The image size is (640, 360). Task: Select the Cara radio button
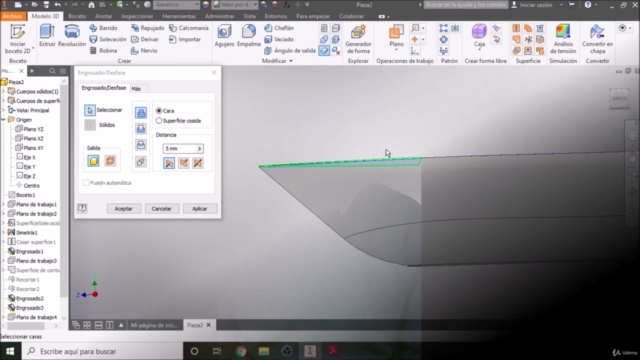click(x=159, y=111)
